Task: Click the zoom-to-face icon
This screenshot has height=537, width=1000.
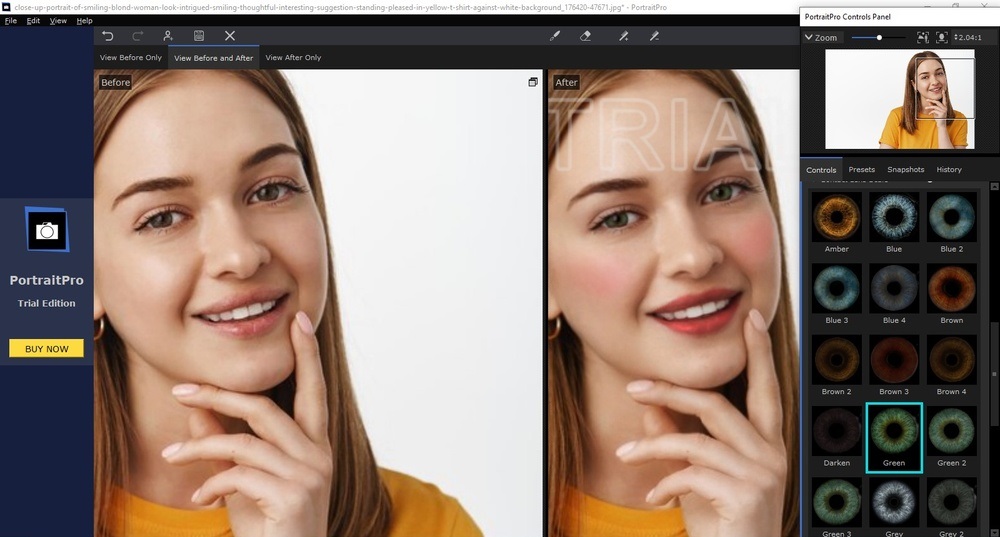Action: (941, 38)
